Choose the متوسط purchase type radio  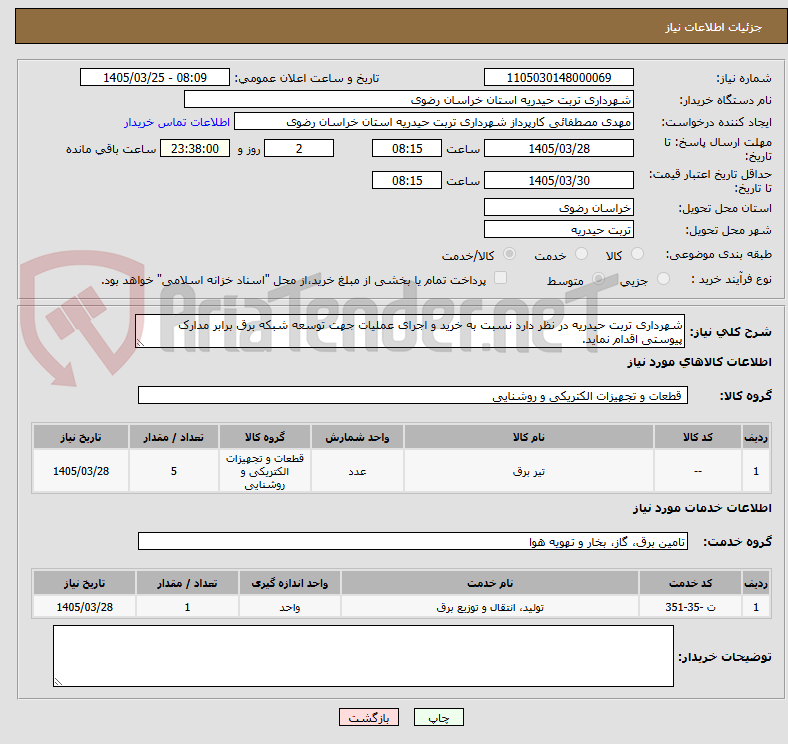coord(598,278)
